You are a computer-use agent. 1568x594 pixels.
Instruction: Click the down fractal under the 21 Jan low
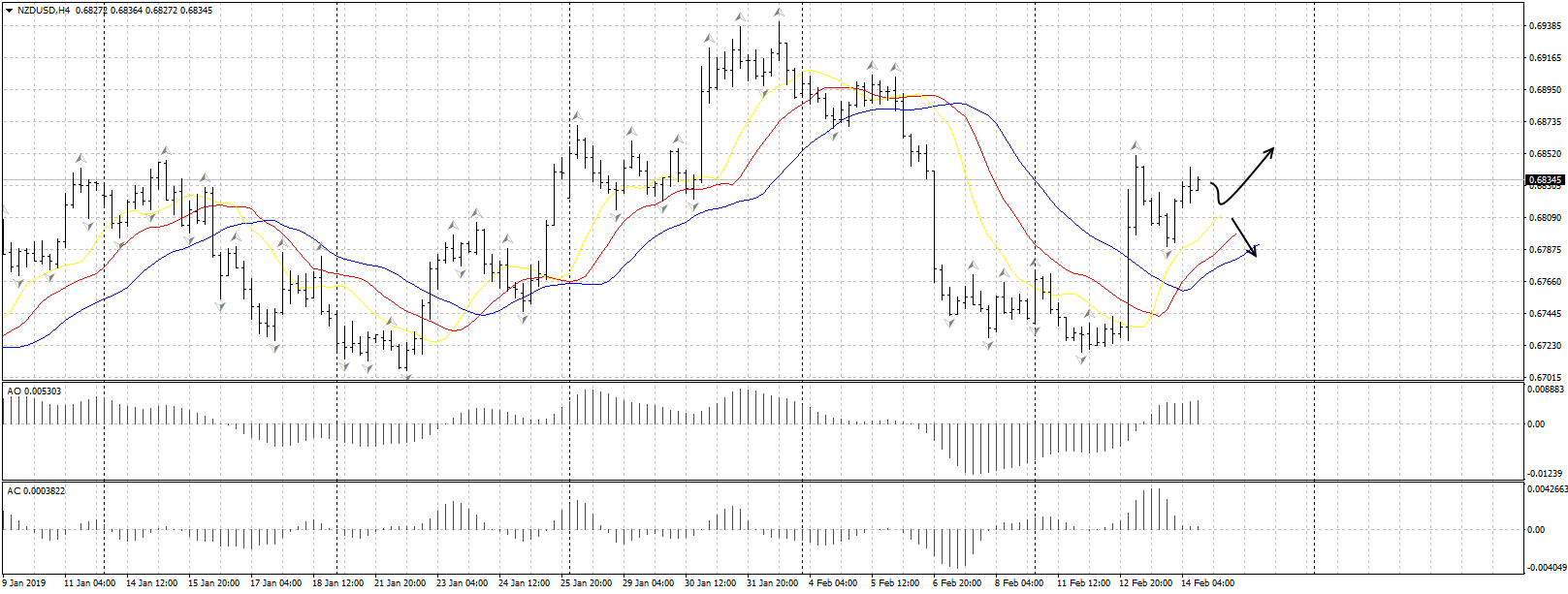click(405, 374)
